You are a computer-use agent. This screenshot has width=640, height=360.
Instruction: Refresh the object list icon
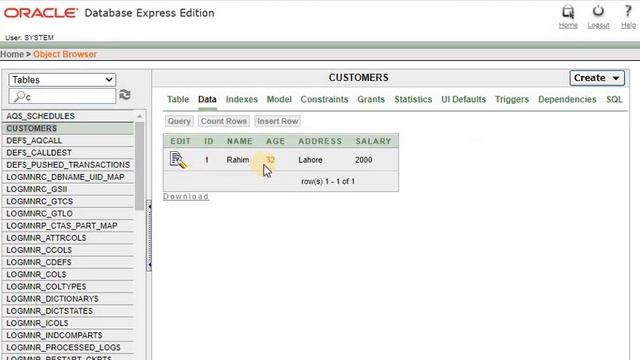click(x=125, y=95)
